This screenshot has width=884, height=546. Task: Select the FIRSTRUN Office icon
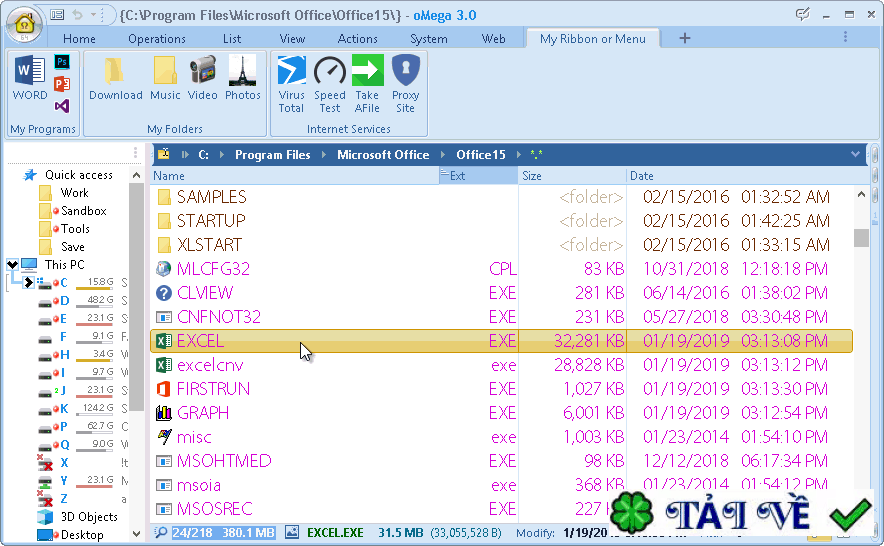point(163,389)
